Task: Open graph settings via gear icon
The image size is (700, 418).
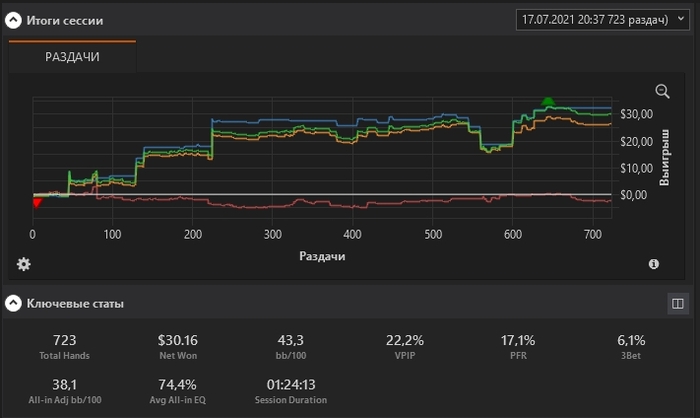Action: pyautogui.click(x=24, y=264)
